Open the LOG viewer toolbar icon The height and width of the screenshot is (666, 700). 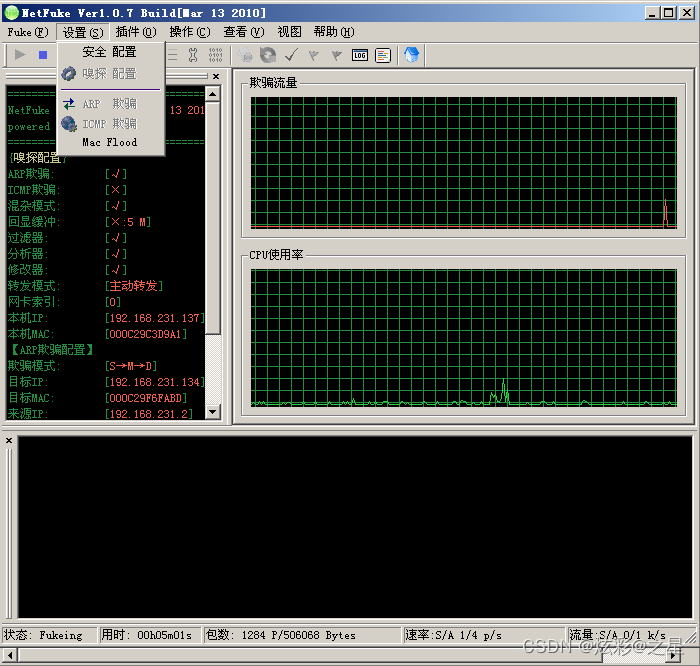point(360,55)
